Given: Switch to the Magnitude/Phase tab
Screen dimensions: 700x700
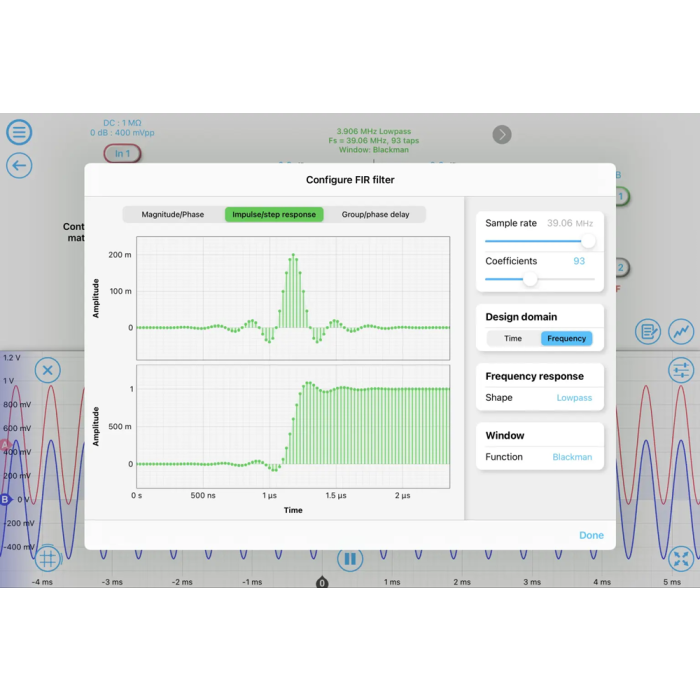Looking at the screenshot, I should click(x=173, y=215).
